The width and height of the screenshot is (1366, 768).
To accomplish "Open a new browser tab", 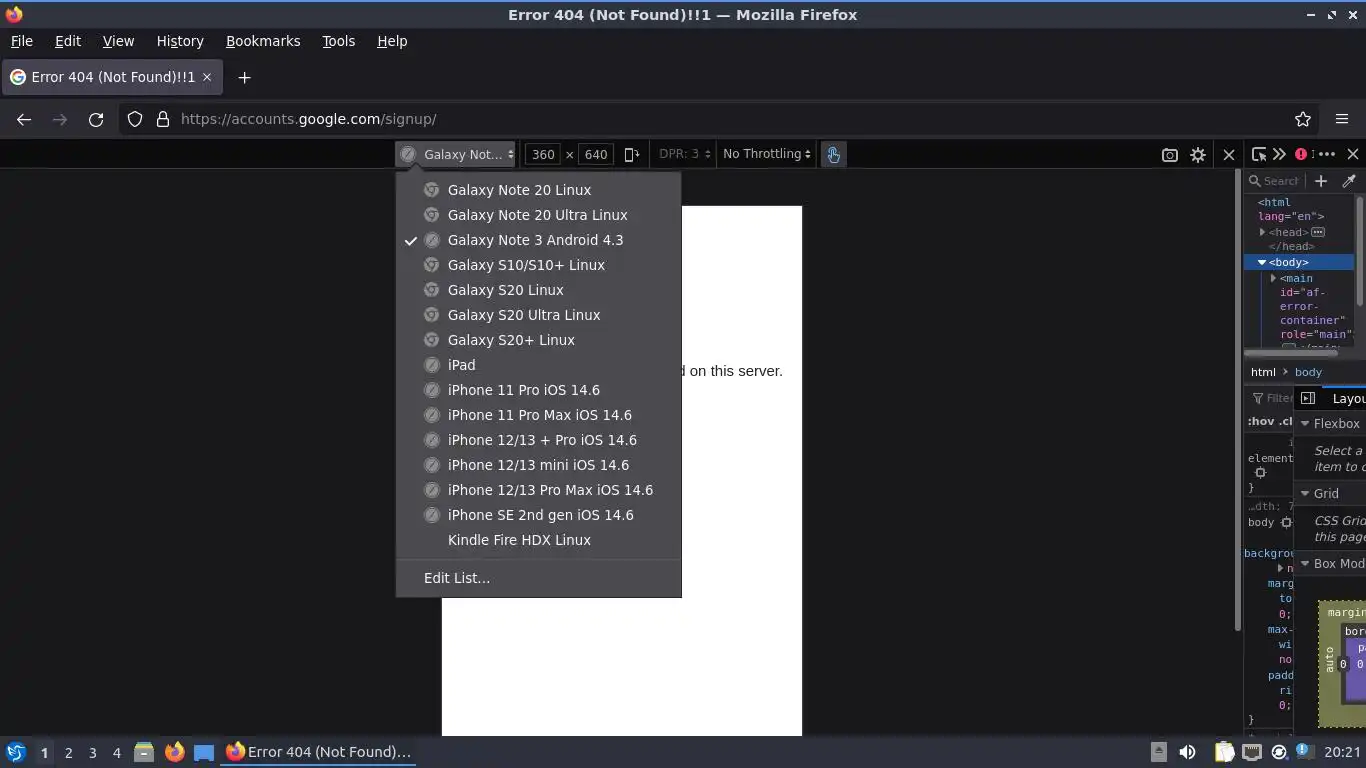I will click(x=244, y=77).
